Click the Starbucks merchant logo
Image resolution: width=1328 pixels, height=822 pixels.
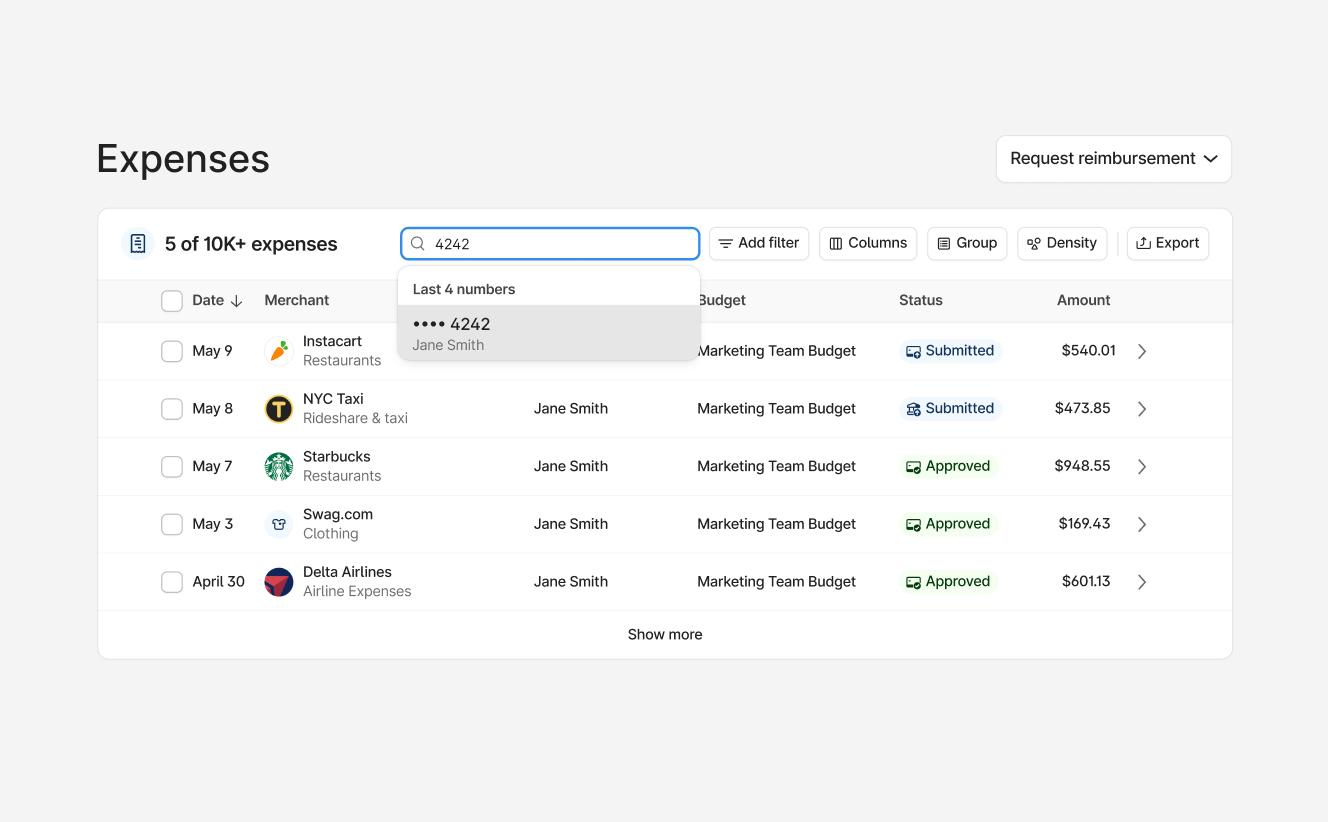coord(278,466)
